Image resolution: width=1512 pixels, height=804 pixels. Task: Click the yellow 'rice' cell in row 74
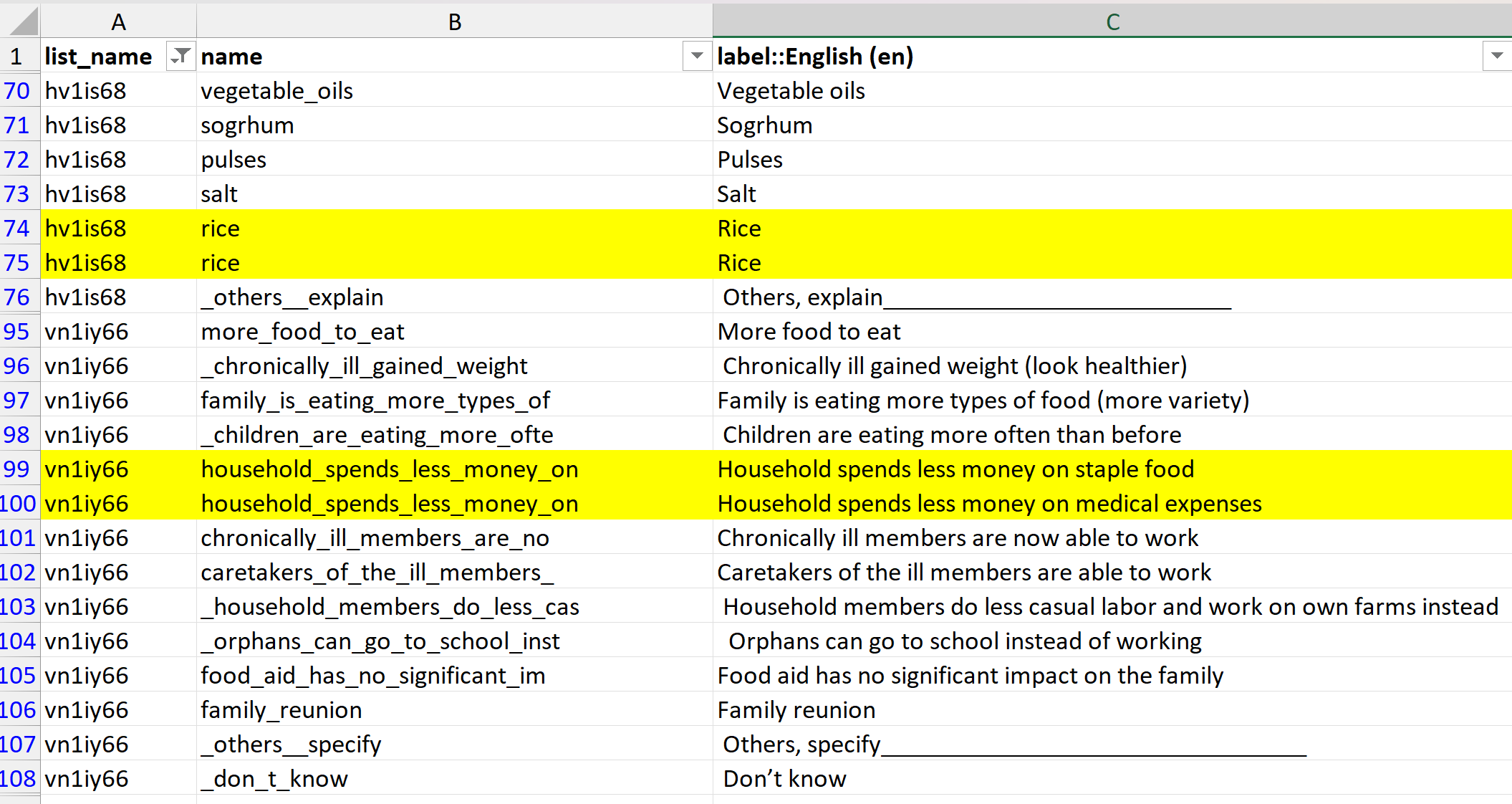click(x=221, y=229)
